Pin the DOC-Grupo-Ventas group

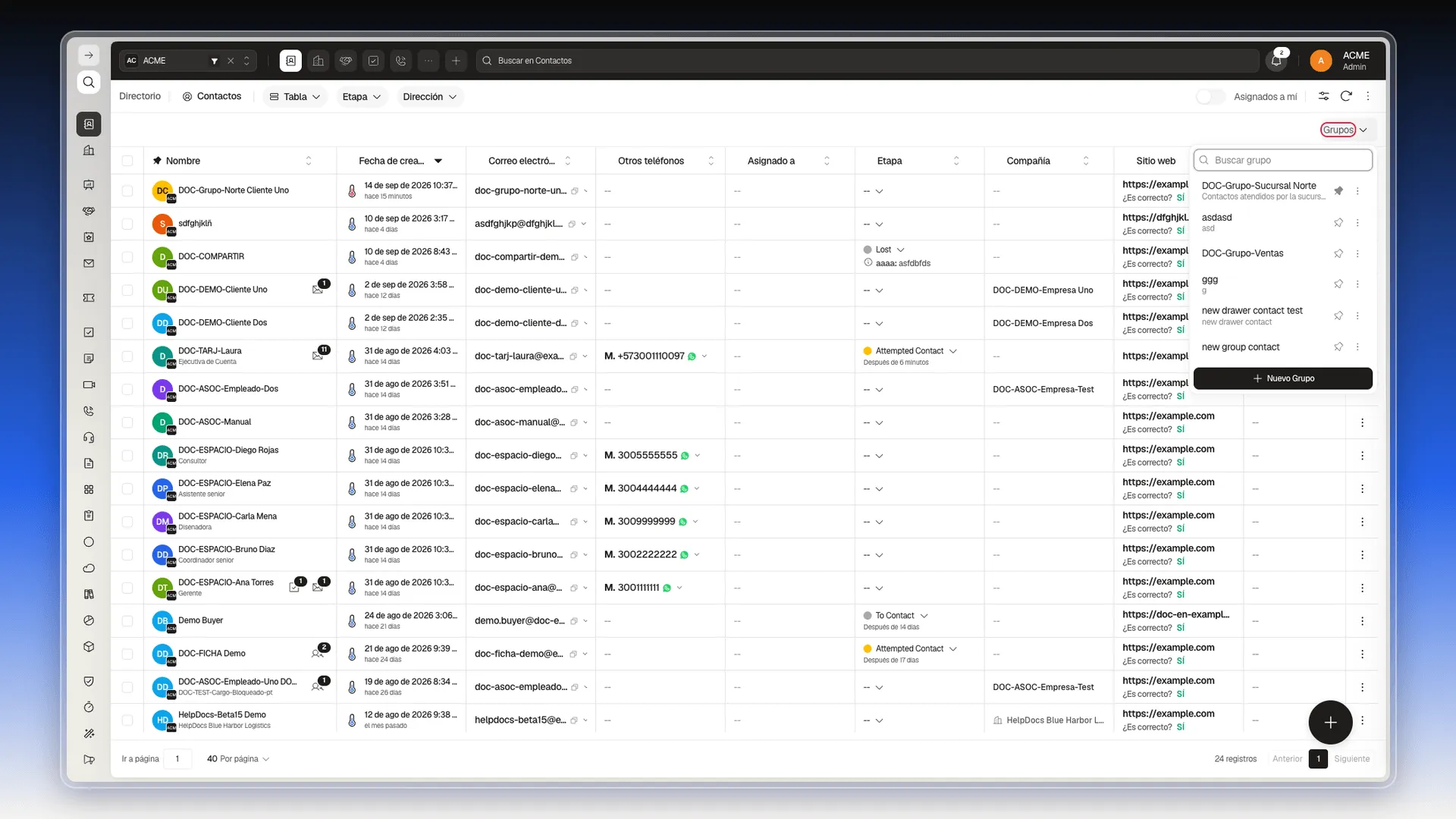tap(1338, 253)
